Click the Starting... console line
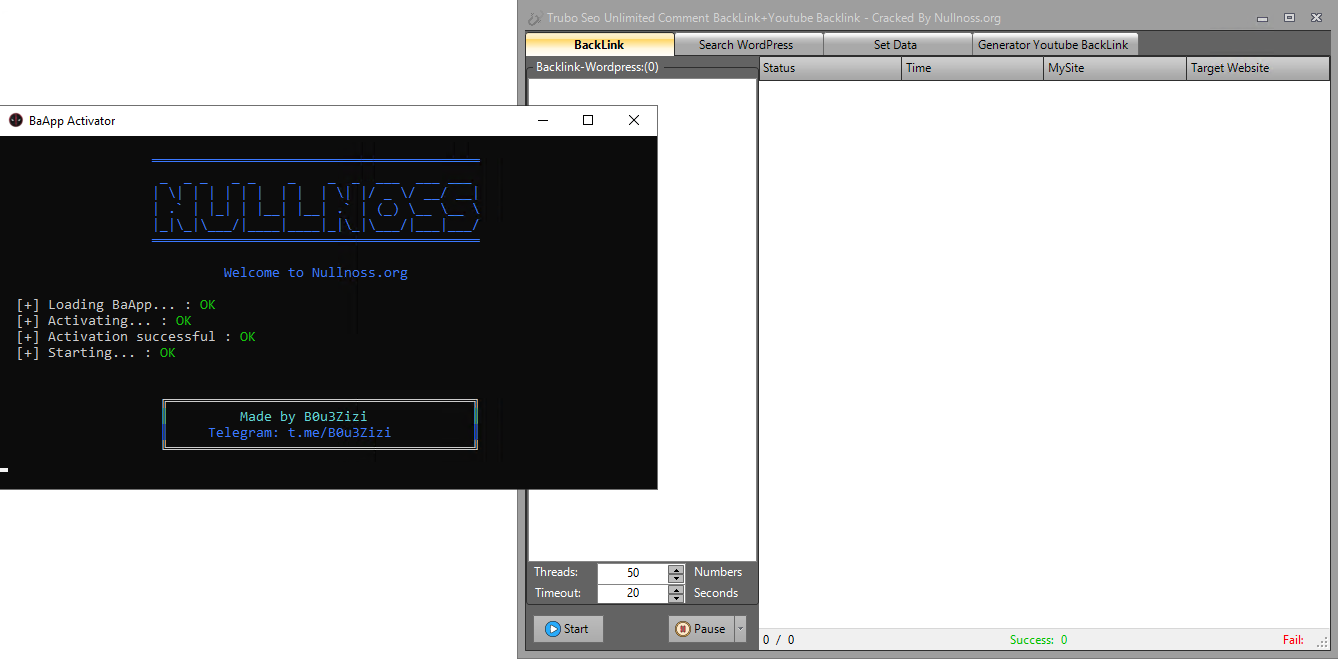 point(96,353)
